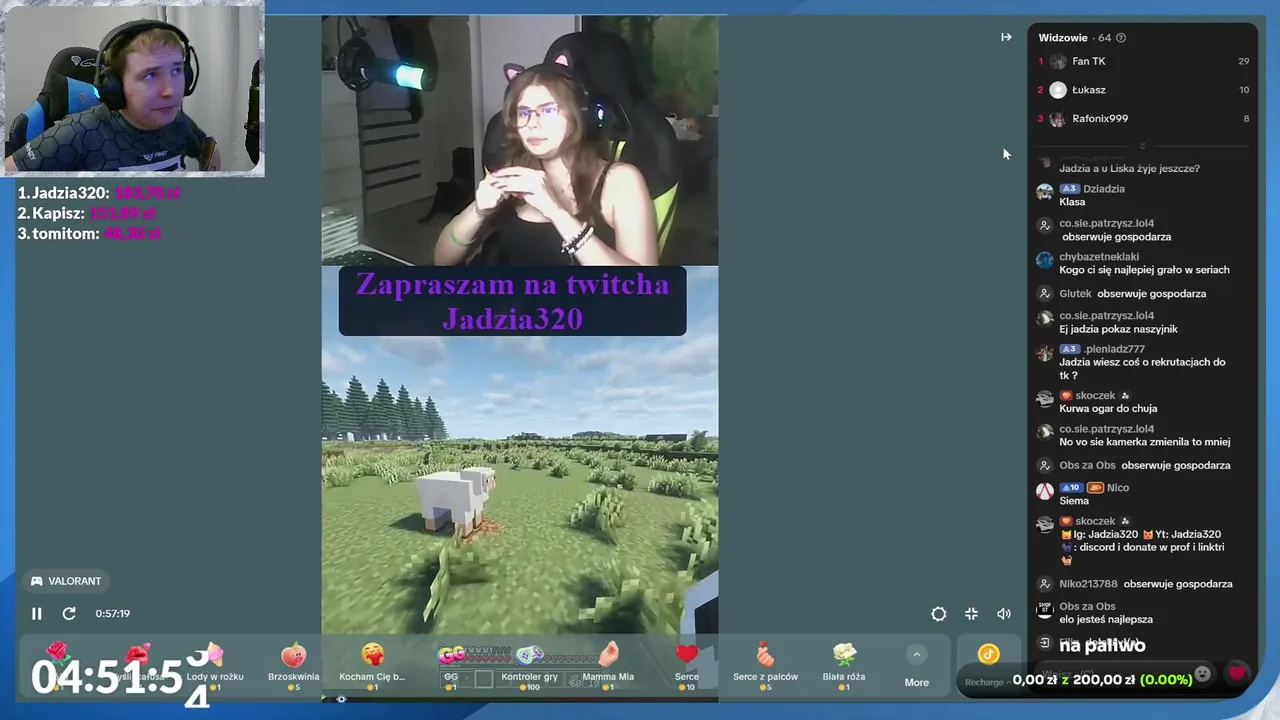Open the VALORANT game tag
Screen dimensions: 1280x720
pos(66,581)
